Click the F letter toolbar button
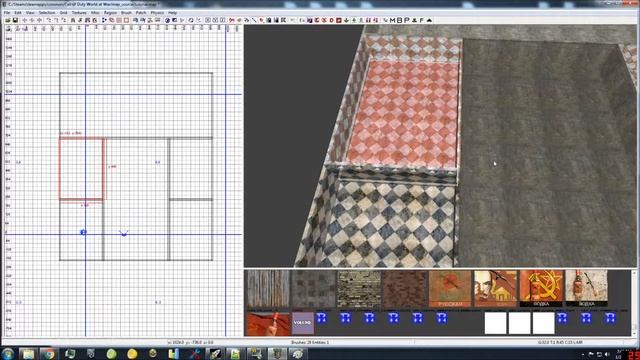 click(422, 20)
